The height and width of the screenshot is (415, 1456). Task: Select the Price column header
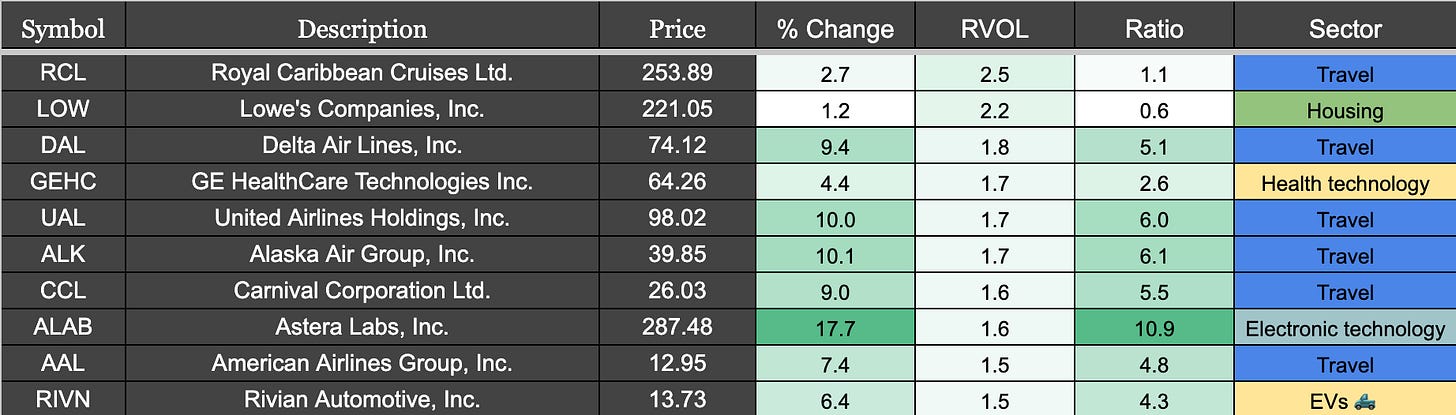[x=677, y=29]
